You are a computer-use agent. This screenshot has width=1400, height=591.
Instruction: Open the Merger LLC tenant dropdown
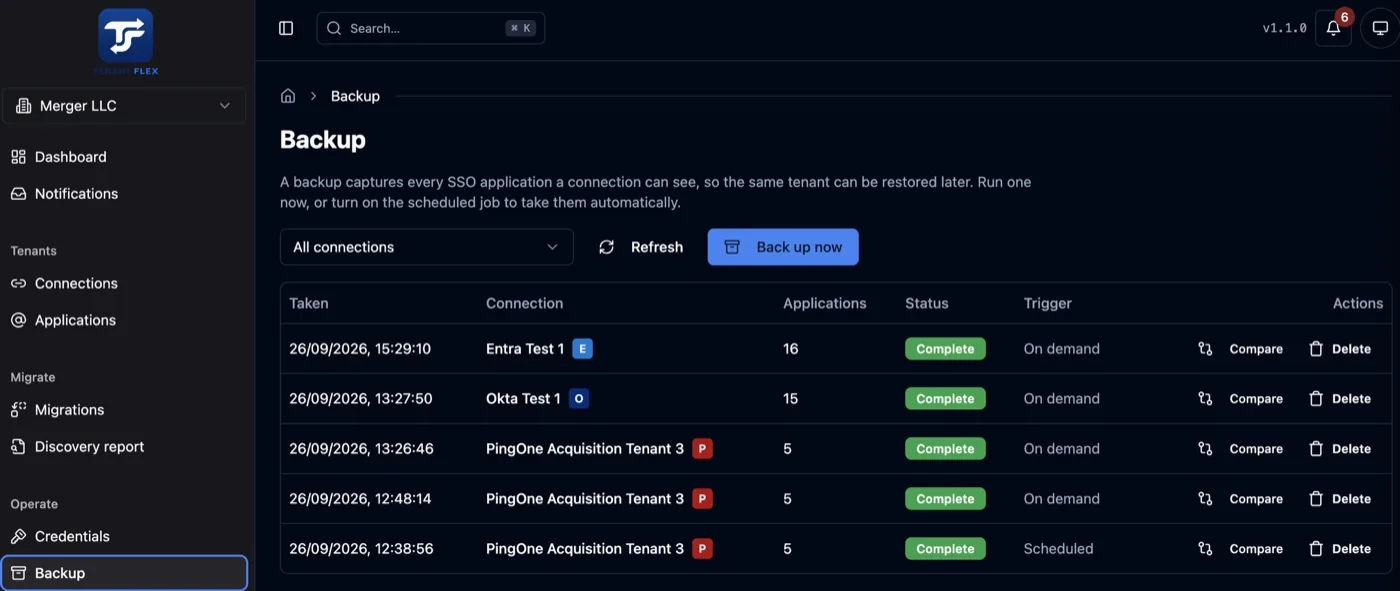[x=124, y=106]
